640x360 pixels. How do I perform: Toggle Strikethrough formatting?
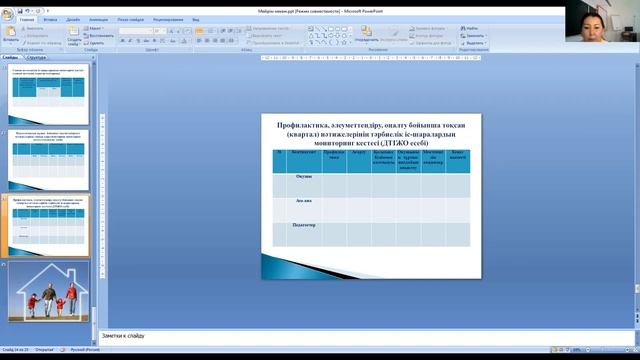[146, 41]
